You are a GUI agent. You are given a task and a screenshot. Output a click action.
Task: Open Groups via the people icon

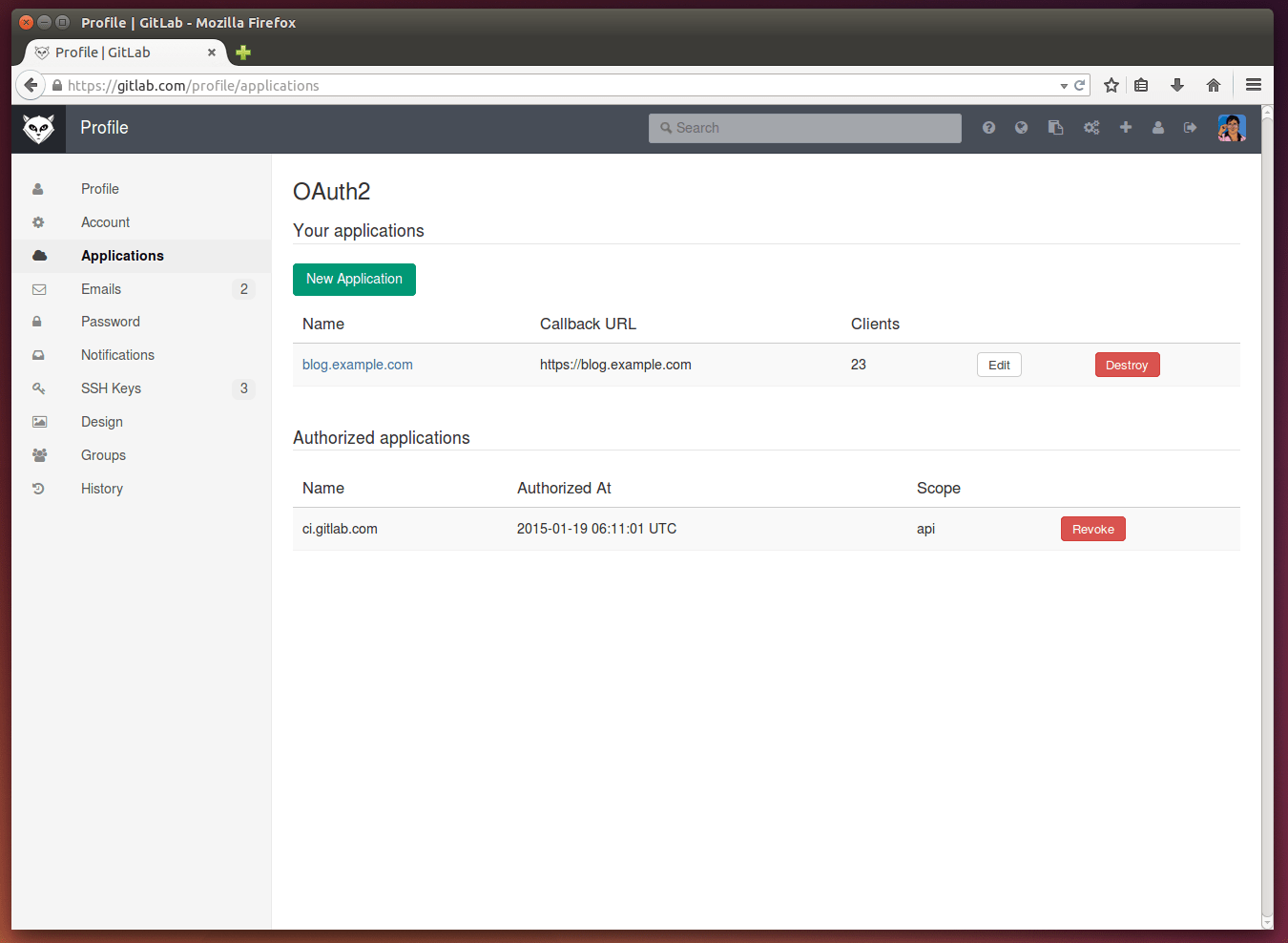(38, 455)
